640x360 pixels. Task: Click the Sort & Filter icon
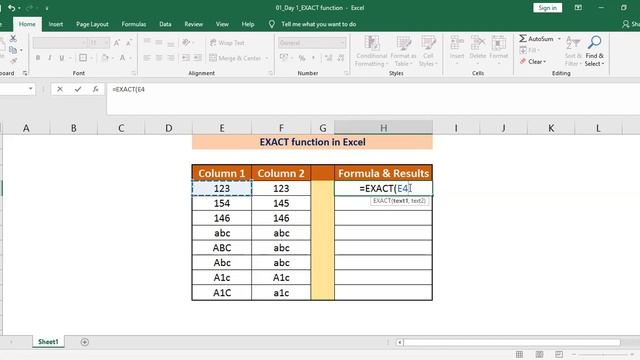point(573,42)
